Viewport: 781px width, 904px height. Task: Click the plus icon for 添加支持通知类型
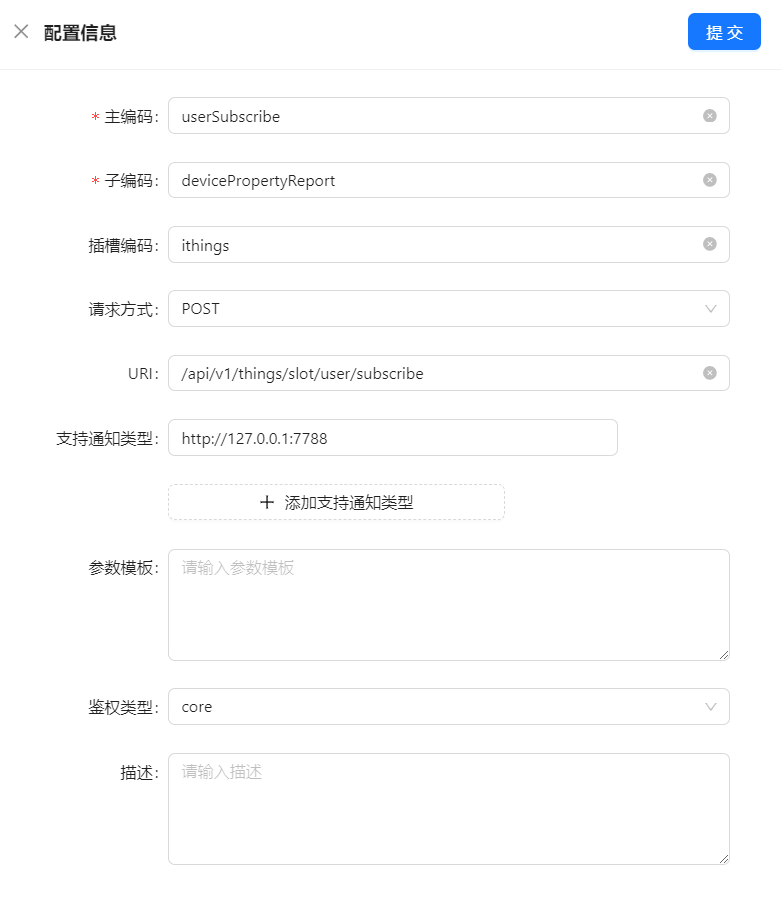pyautogui.click(x=267, y=503)
